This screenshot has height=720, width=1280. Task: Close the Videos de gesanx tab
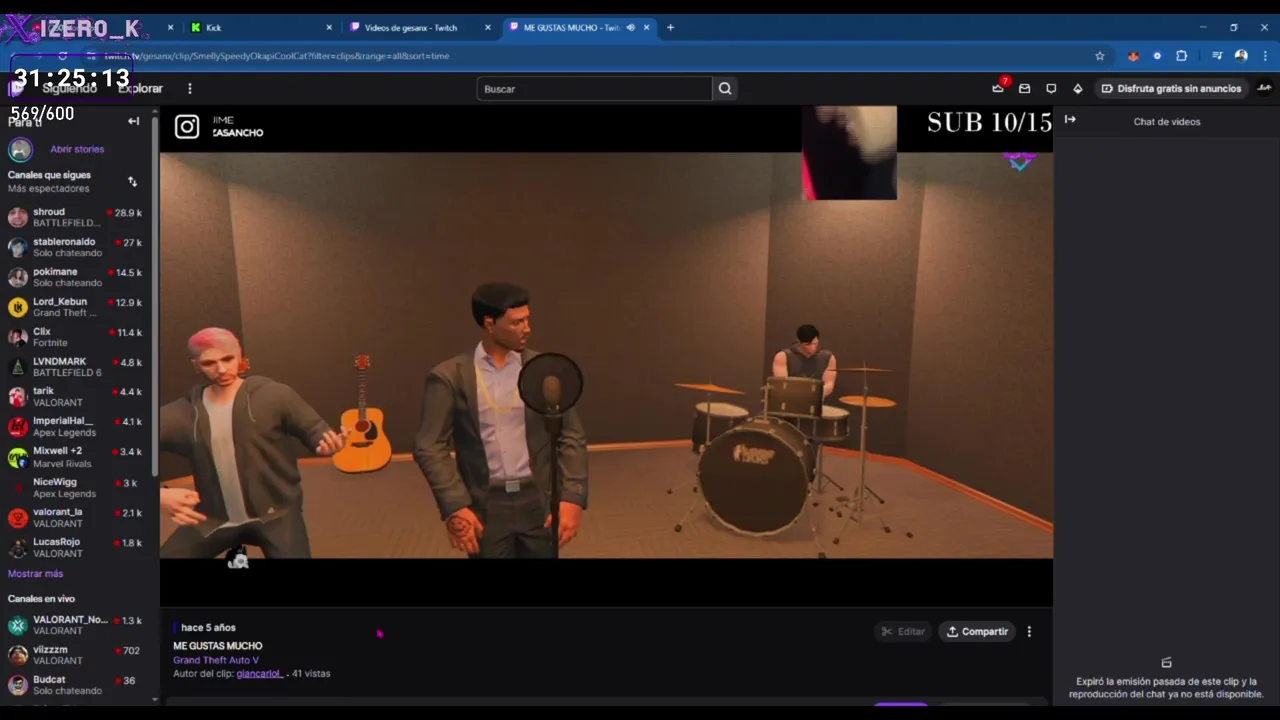488,28
